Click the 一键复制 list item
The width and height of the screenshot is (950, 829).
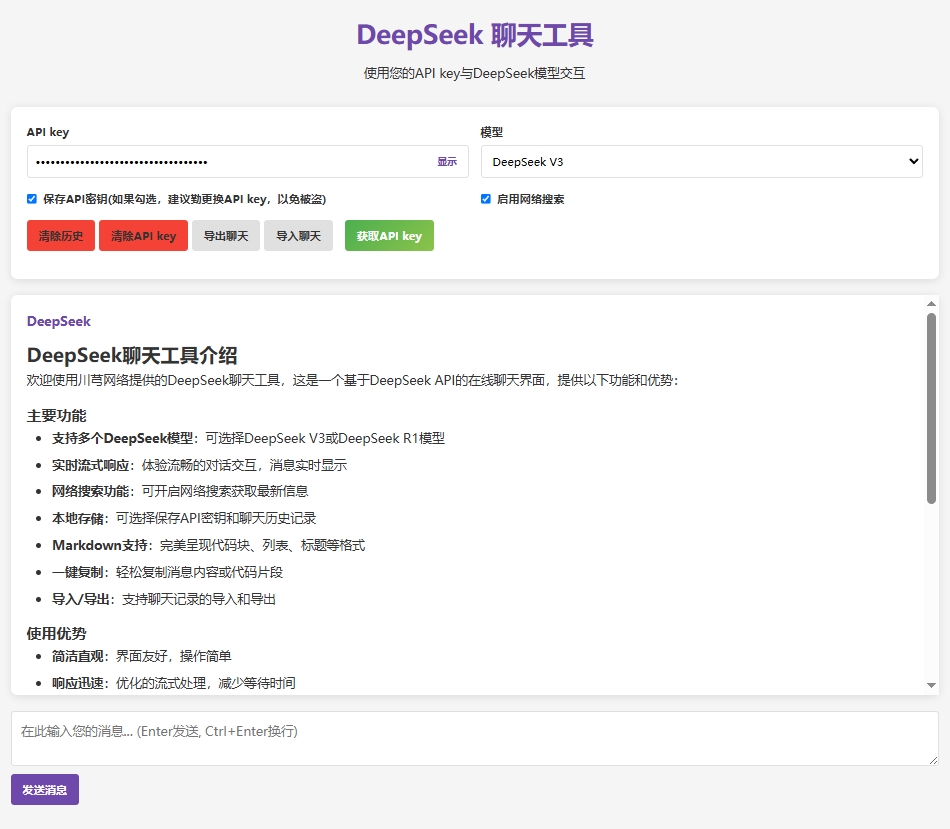pos(167,571)
